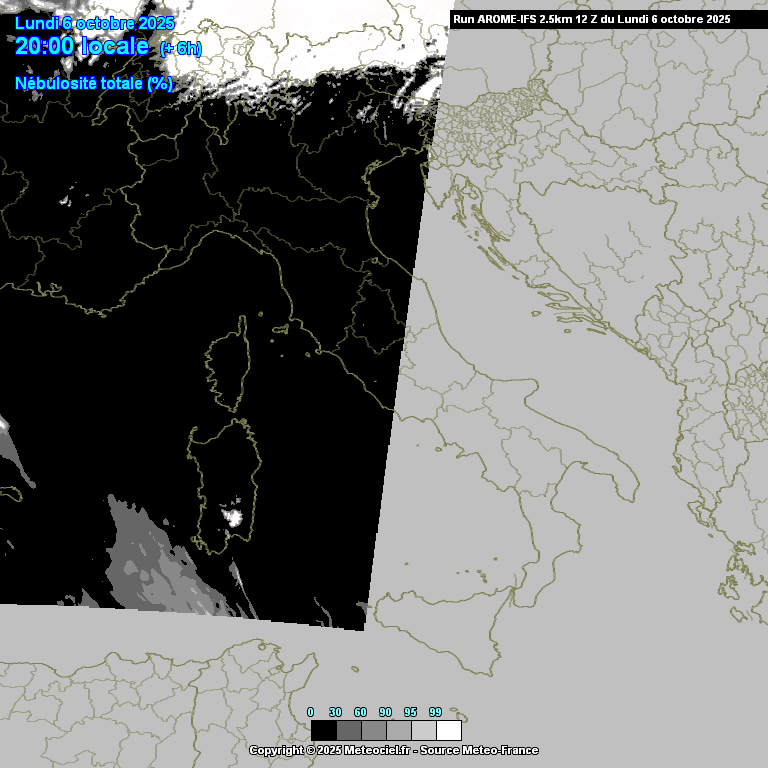Select the dark gray 30% legend swatch
Screen dimensions: 768x768
coord(348,730)
